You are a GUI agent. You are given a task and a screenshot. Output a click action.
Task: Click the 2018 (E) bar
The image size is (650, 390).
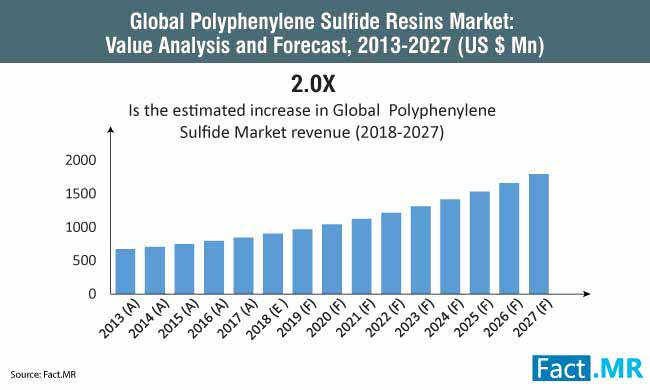pyautogui.click(x=273, y=264)
